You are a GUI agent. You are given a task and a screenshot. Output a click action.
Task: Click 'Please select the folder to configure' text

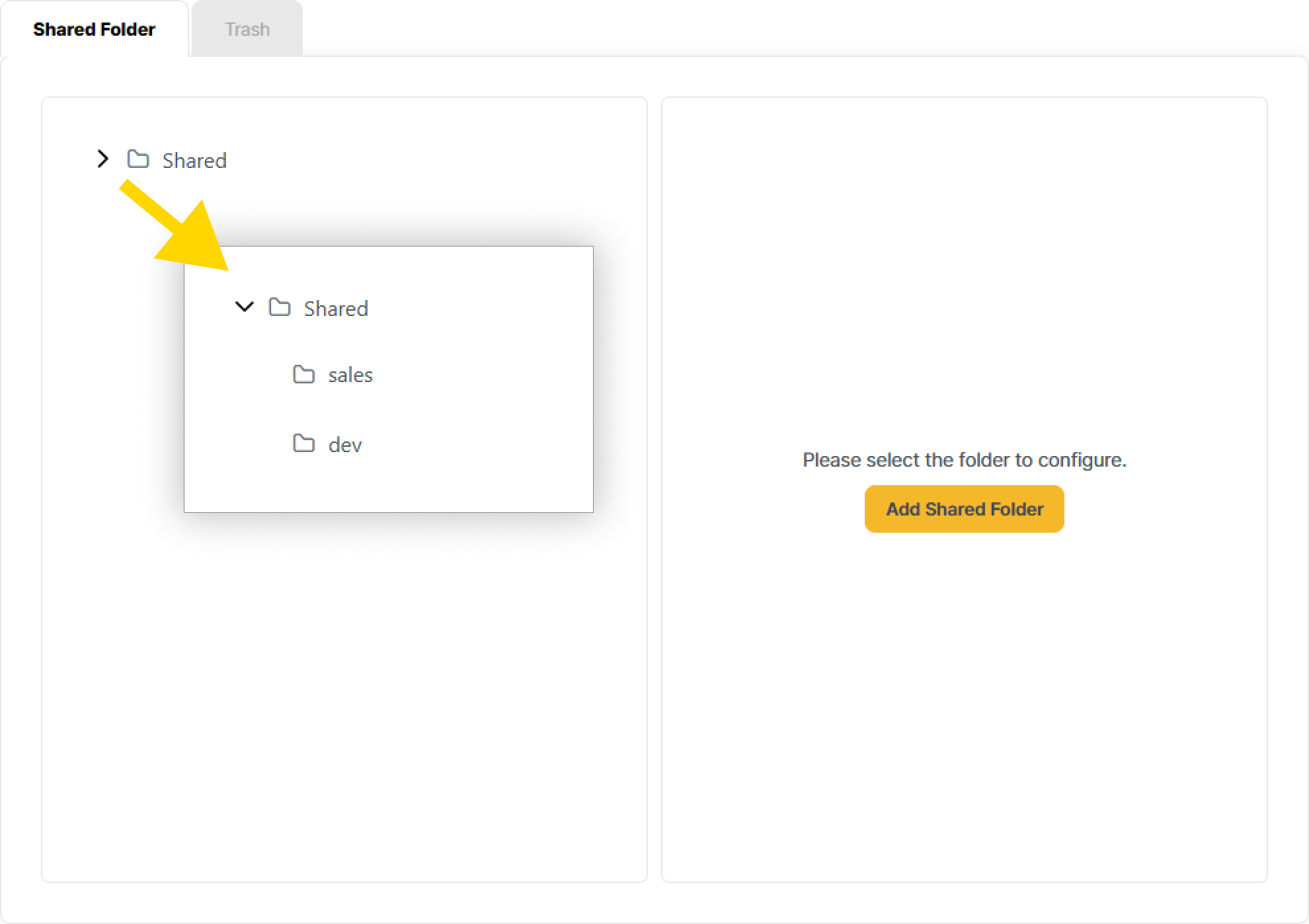[964, 460]
